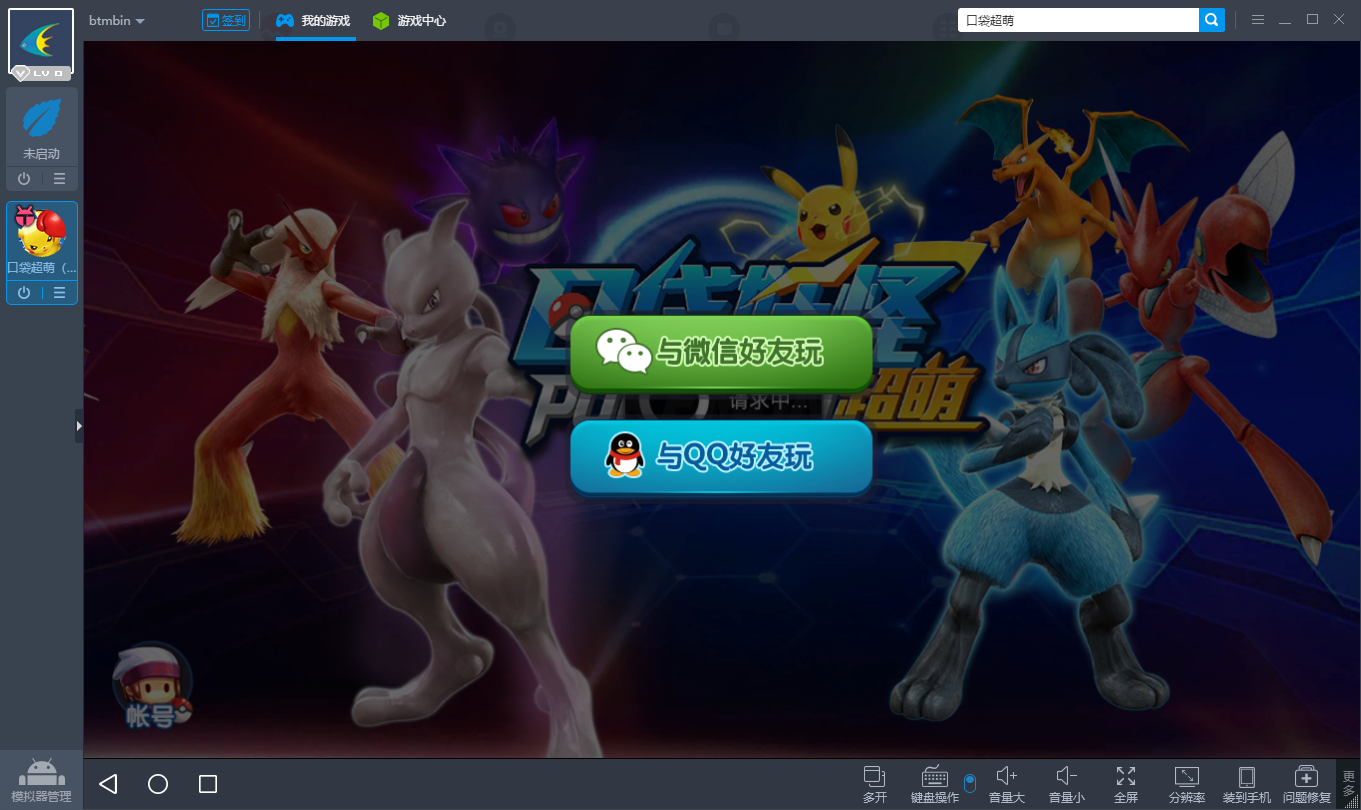Open the 键盘操作 keyboard mapping tool

pyautogui.click(x=935, y=784)
